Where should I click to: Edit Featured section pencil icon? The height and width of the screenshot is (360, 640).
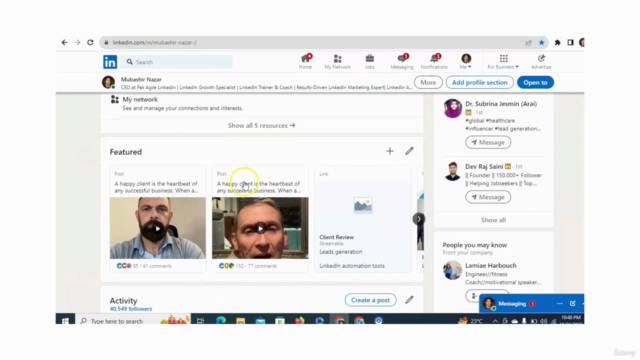409,151
